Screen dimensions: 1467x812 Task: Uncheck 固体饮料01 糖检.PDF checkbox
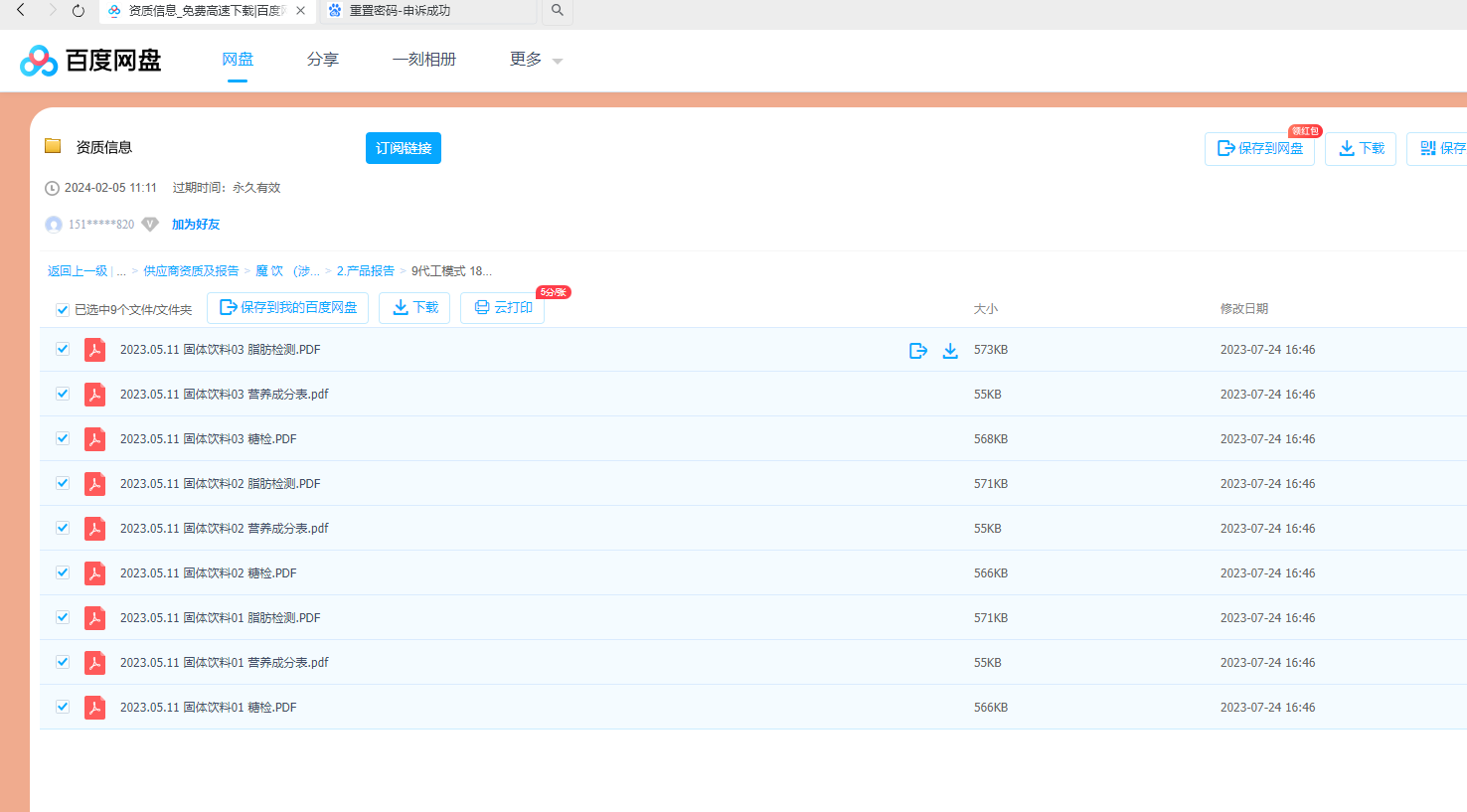click(63, 708)
